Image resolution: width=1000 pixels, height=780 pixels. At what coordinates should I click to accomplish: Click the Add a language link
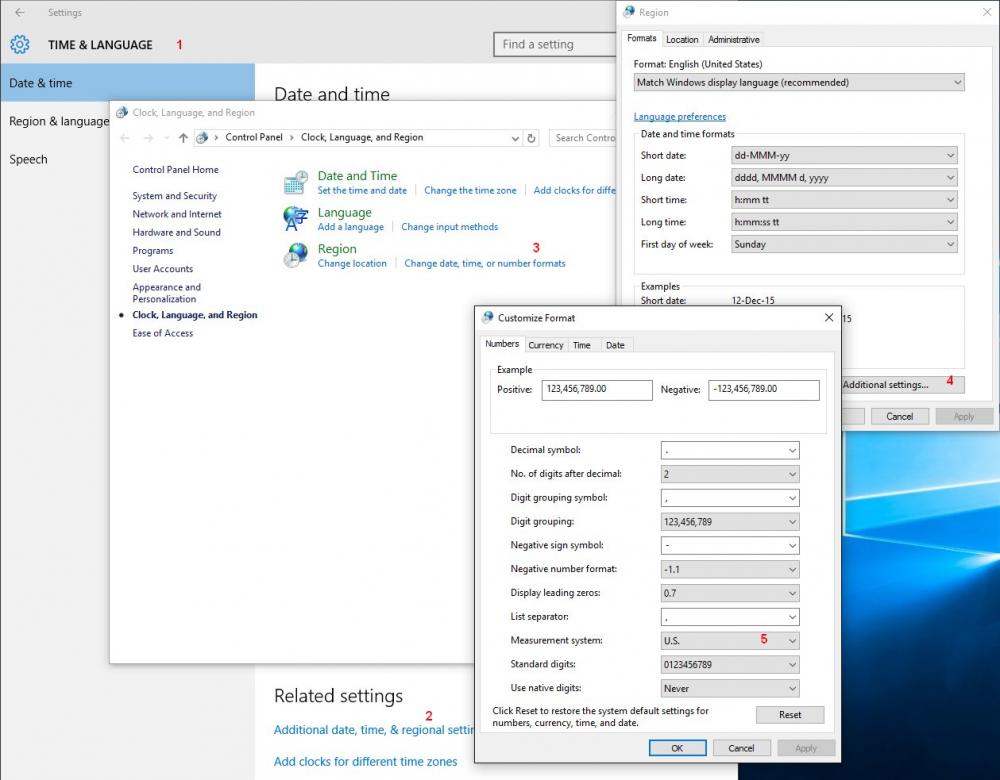(351, 227)
